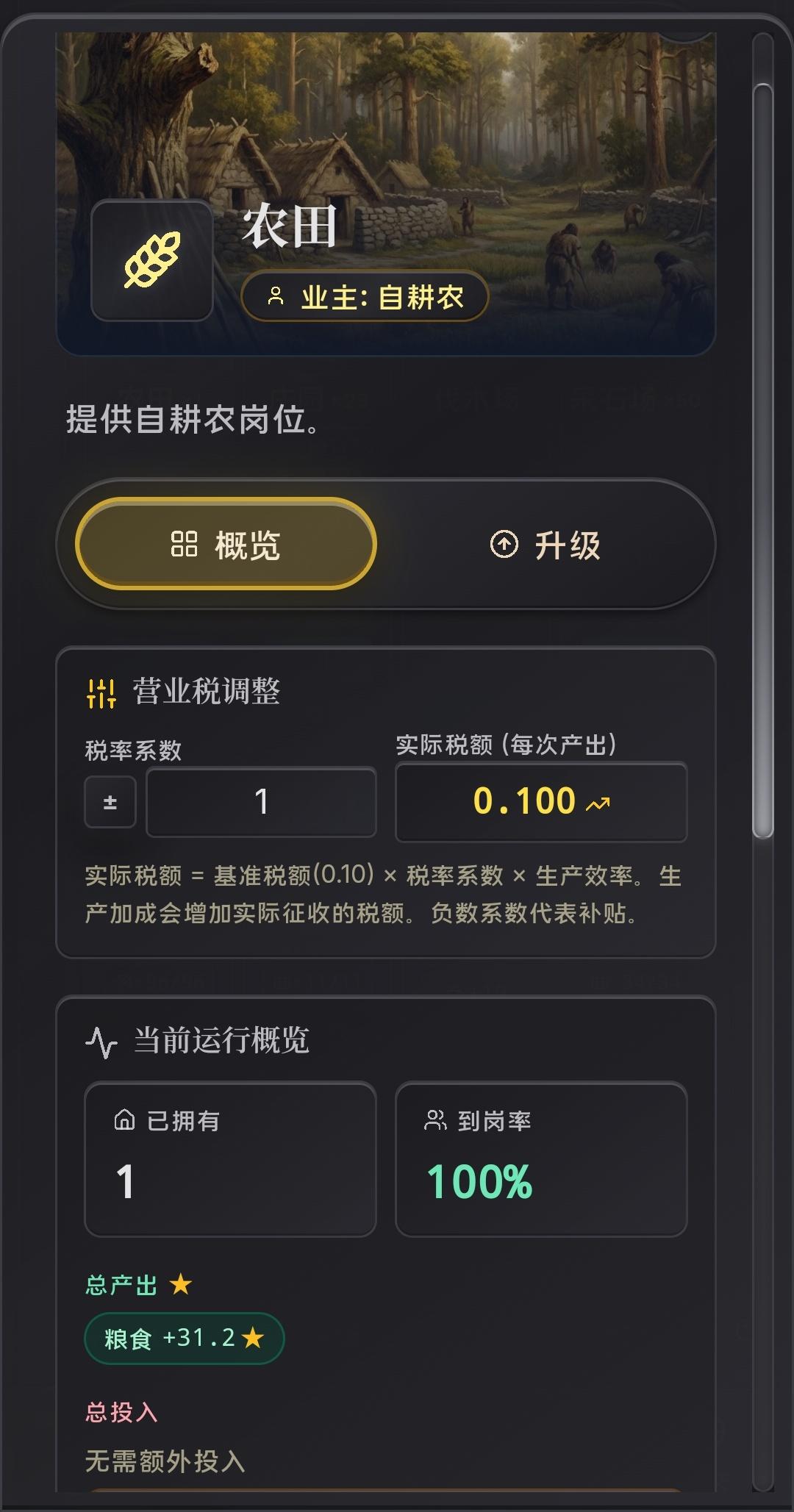
Task: Click the trend arrow beside 0.100
Action: pos(598,804)
